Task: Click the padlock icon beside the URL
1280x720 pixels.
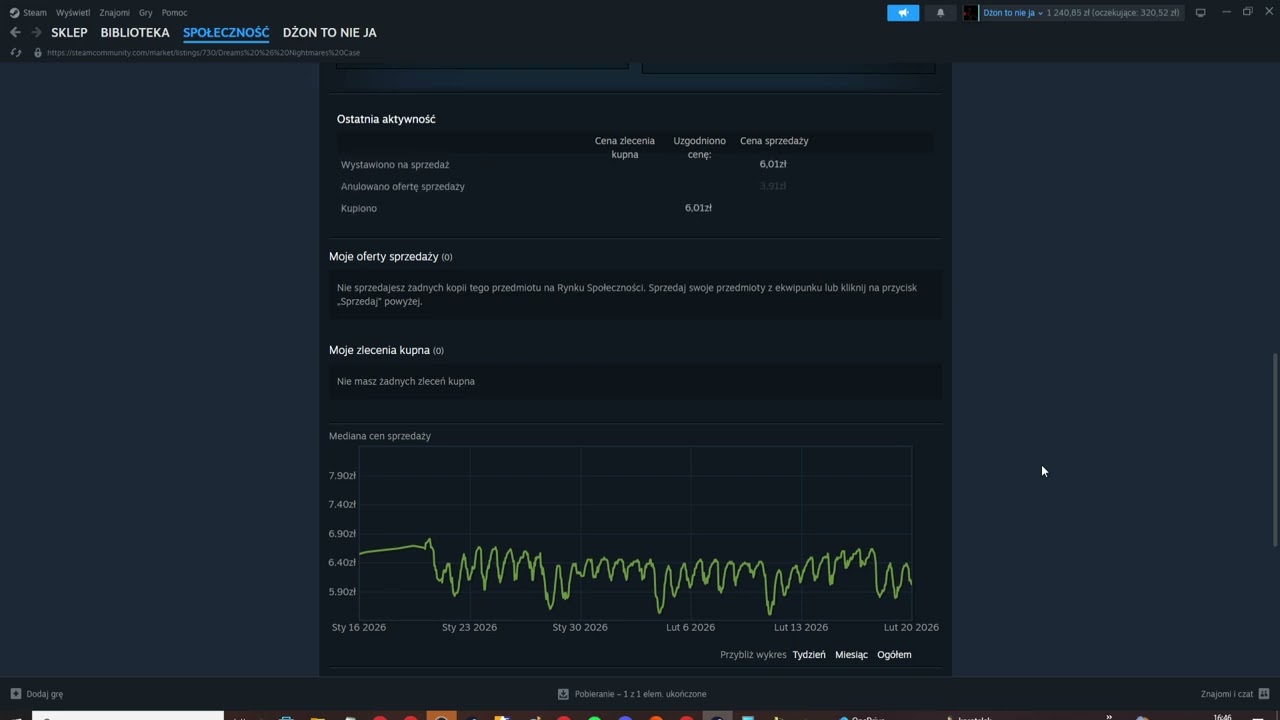Action: (38, 52)
